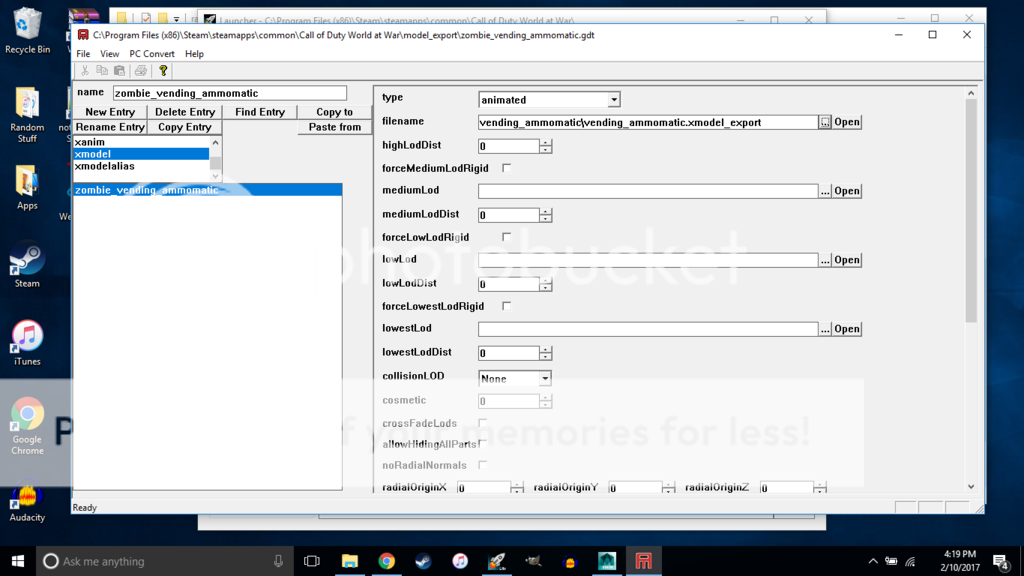Select xanim in asset type list
Screen dimensions: 1024x576
141,142
